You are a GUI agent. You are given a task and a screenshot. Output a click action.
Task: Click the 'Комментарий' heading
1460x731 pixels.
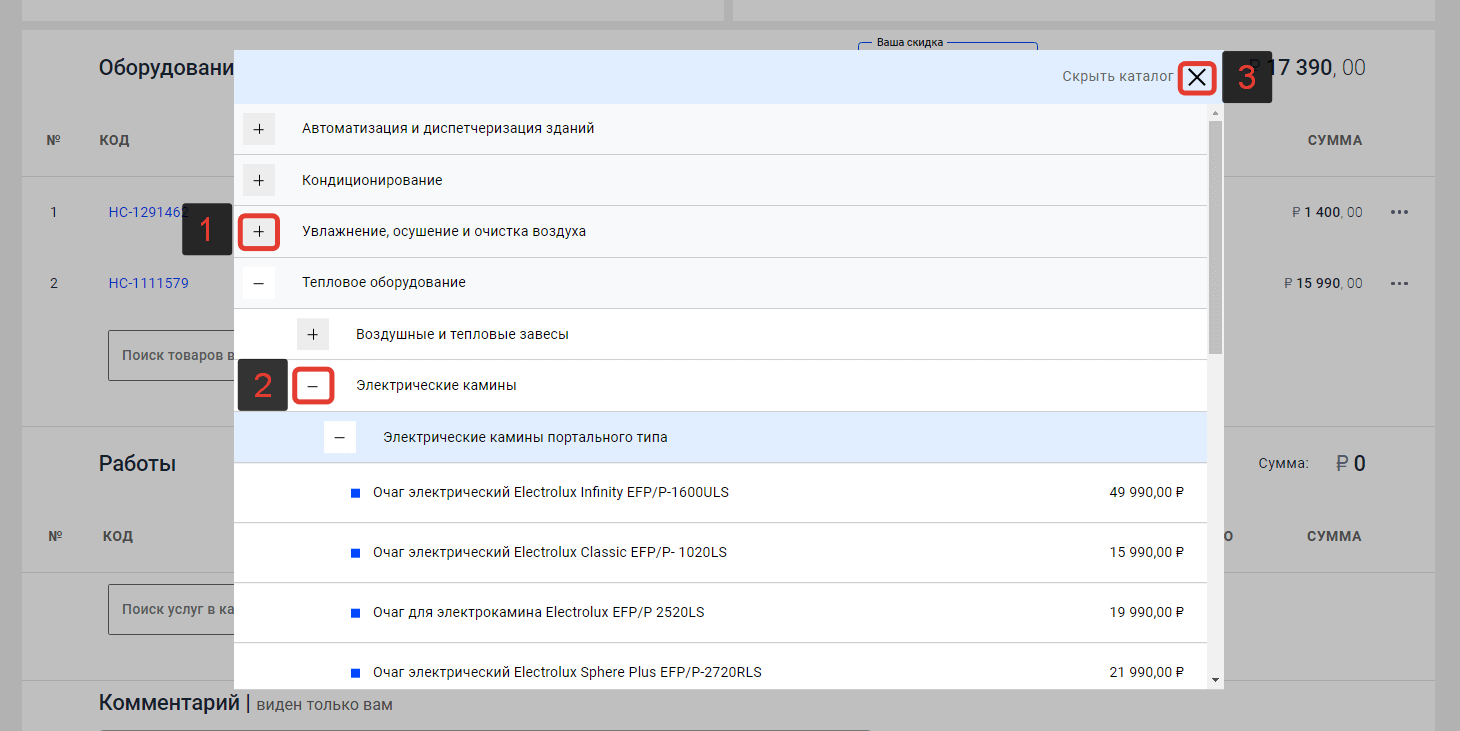[x=169, y=703]
